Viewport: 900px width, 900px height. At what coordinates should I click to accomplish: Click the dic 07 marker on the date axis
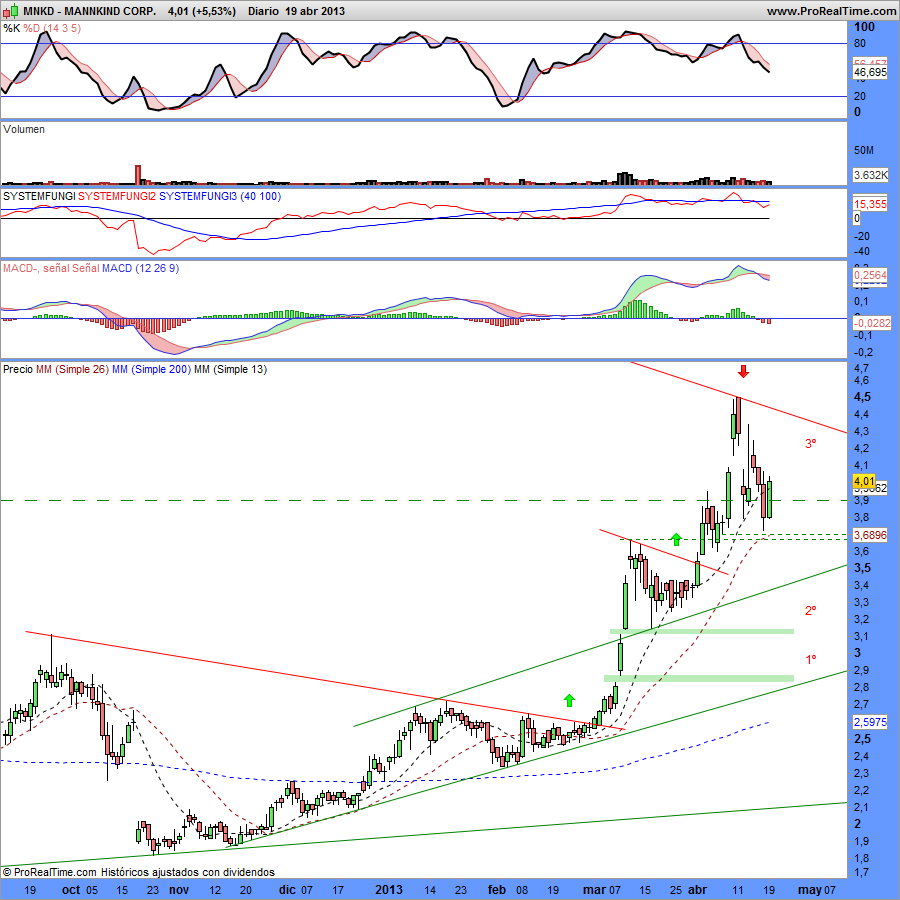[x=296, y=889]
